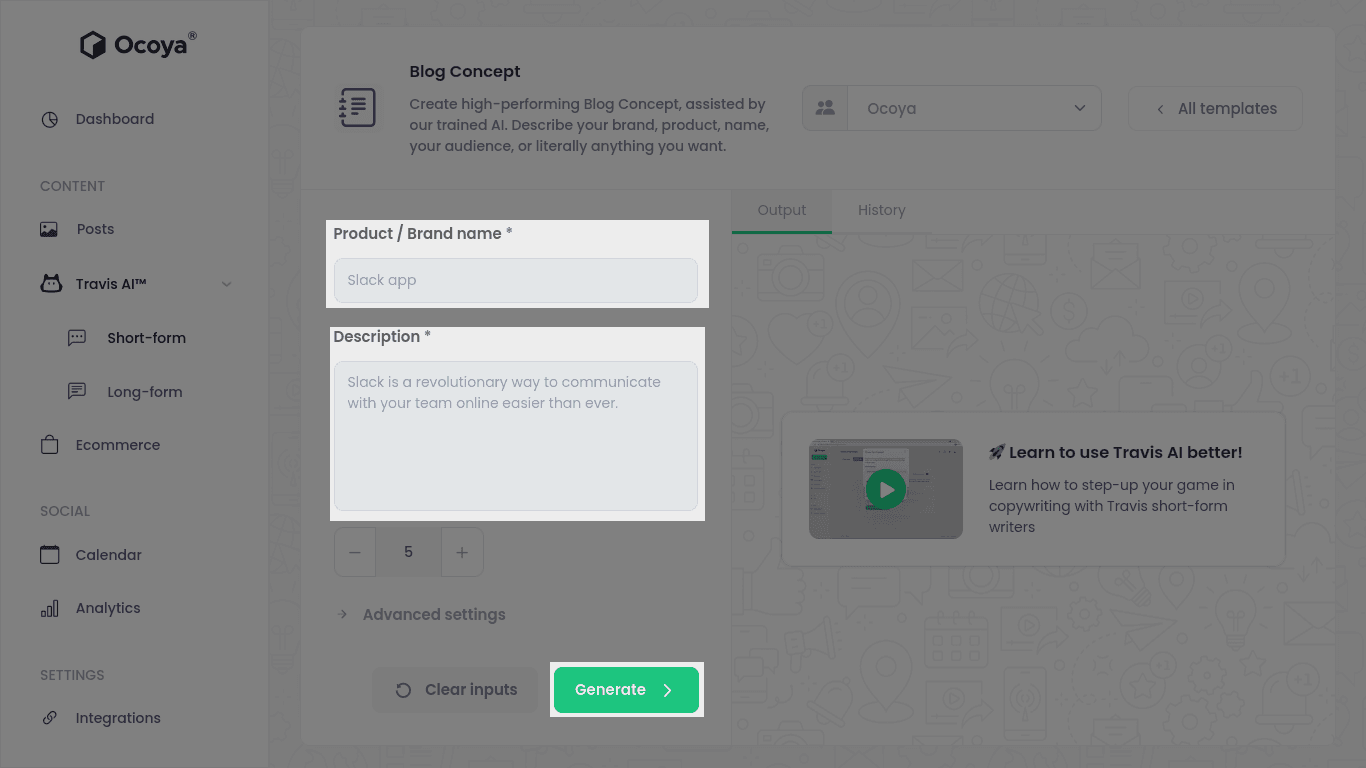This screenshot has width=1366, height=768.
Task: Switch to the Output tab
Action: coord(782,210)
